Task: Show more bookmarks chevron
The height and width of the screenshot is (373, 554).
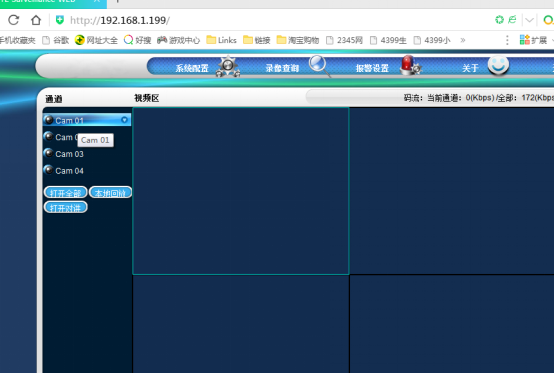Action: point(462,40)
